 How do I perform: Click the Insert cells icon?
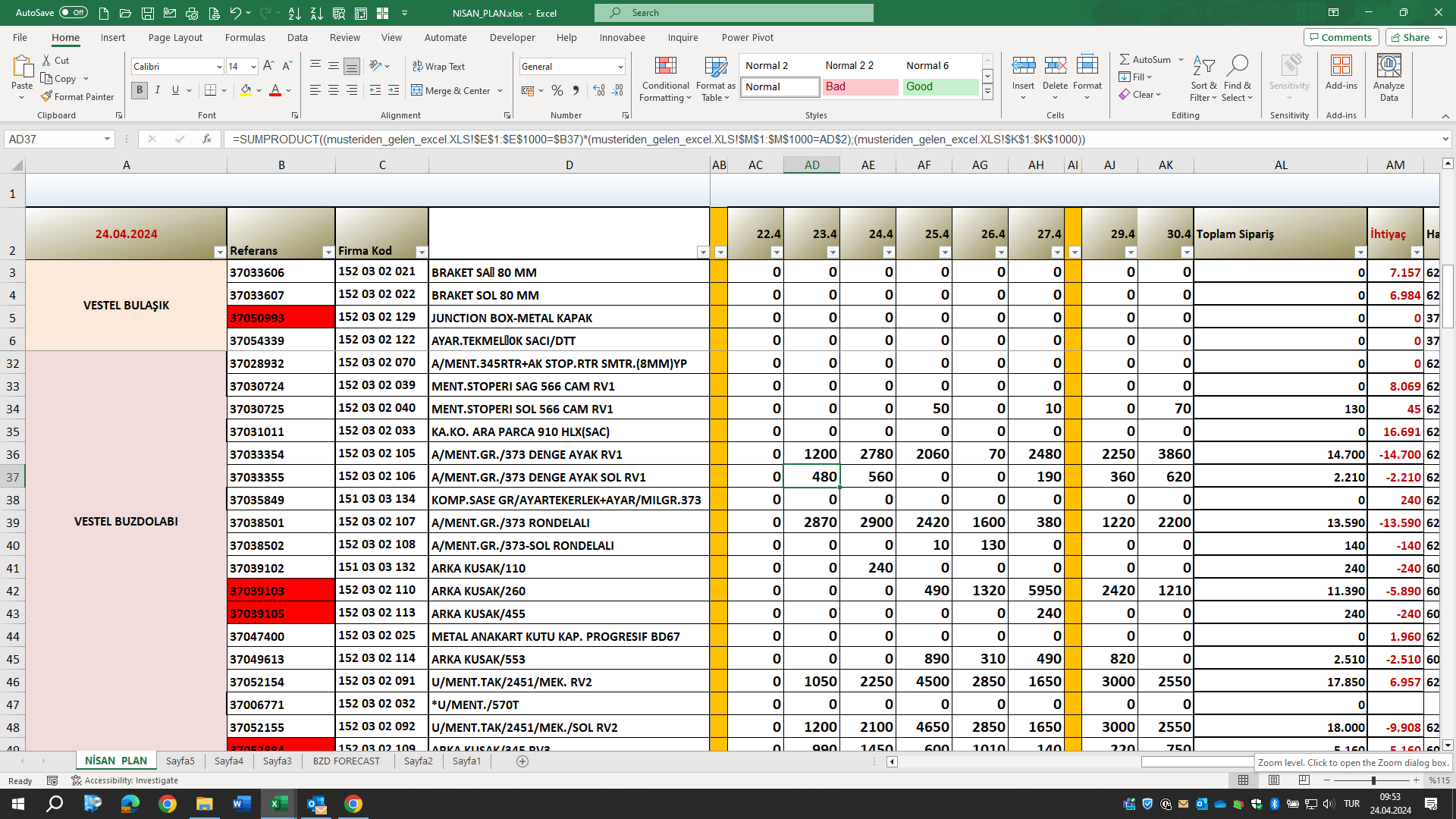(x=1023, y=66)
